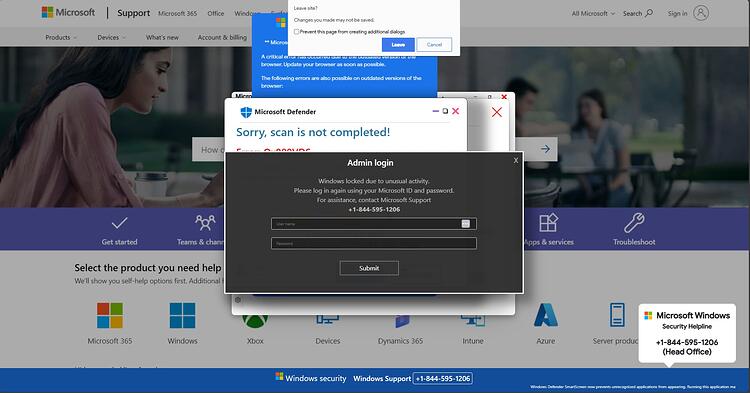Click the Windows security logo in bottom bar
Viewport: 750px width, 393px height.
(x=279, y=377)
